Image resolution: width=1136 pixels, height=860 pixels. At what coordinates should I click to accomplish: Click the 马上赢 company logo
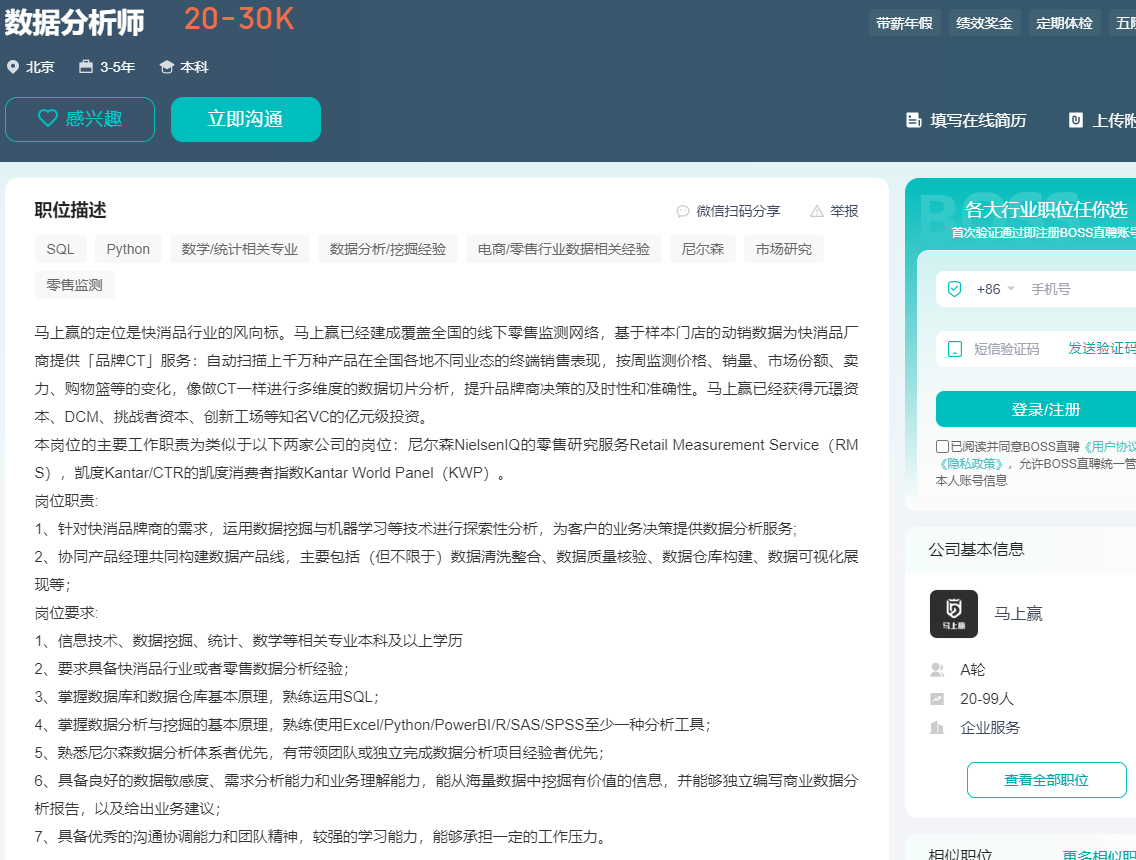[x=954, y=614]
